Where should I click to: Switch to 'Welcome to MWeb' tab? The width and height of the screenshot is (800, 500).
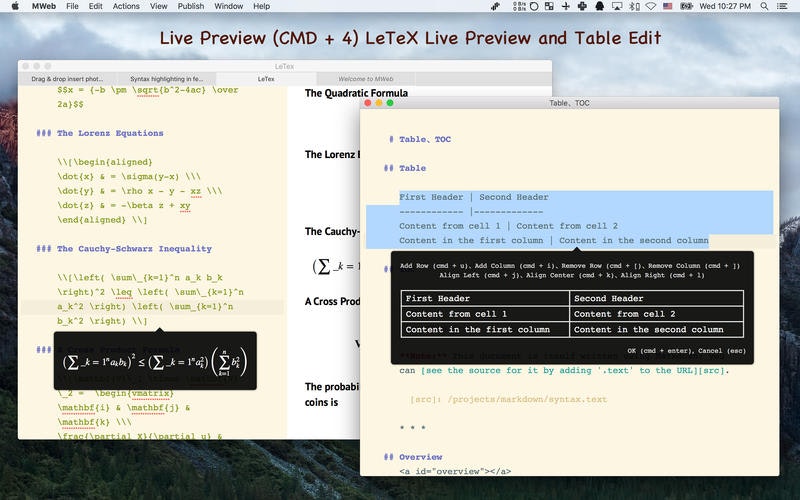coord(366,79)
